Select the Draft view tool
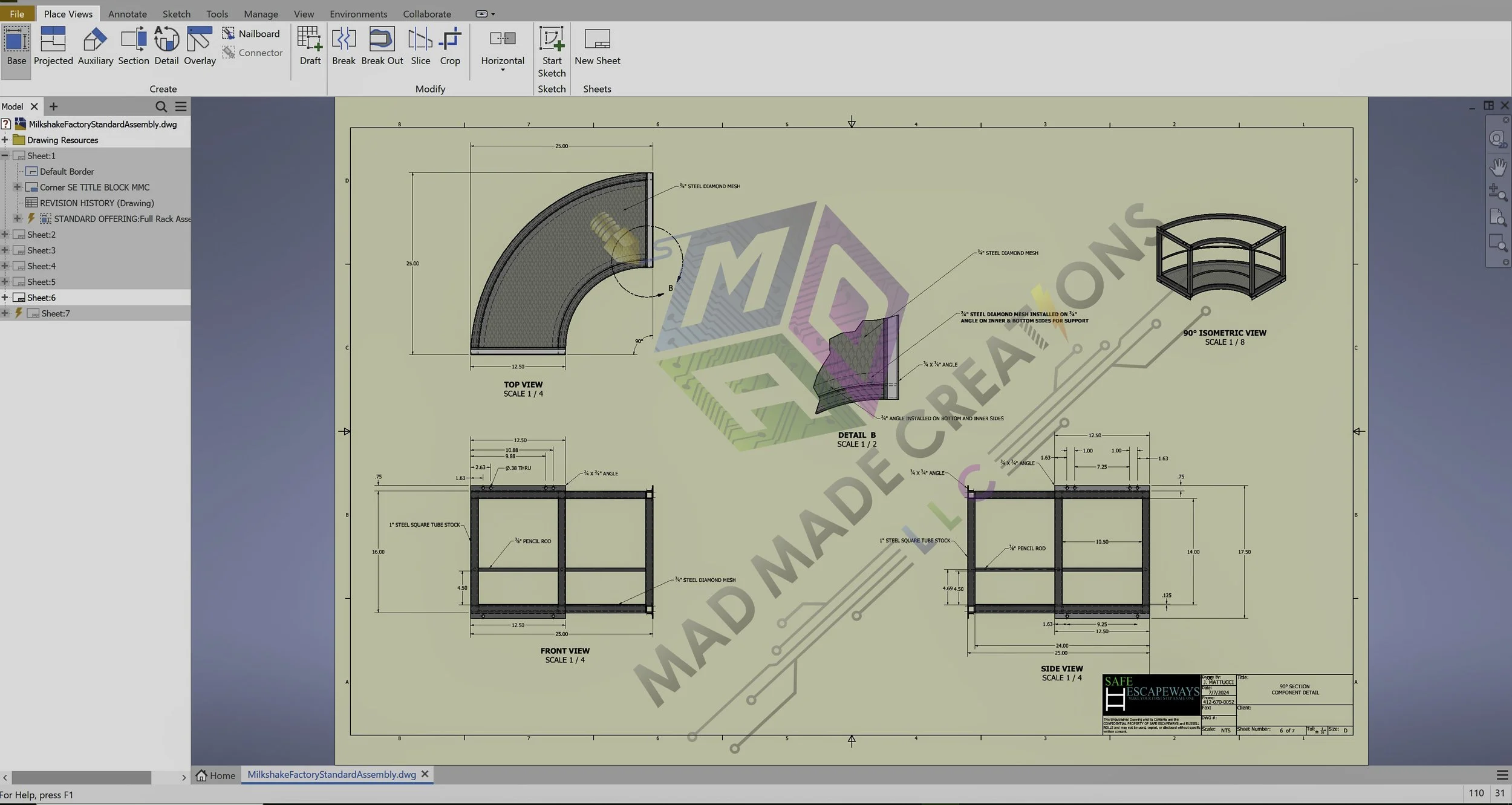The width and height of the screenshot is (1512, 805). click(310, 47)
